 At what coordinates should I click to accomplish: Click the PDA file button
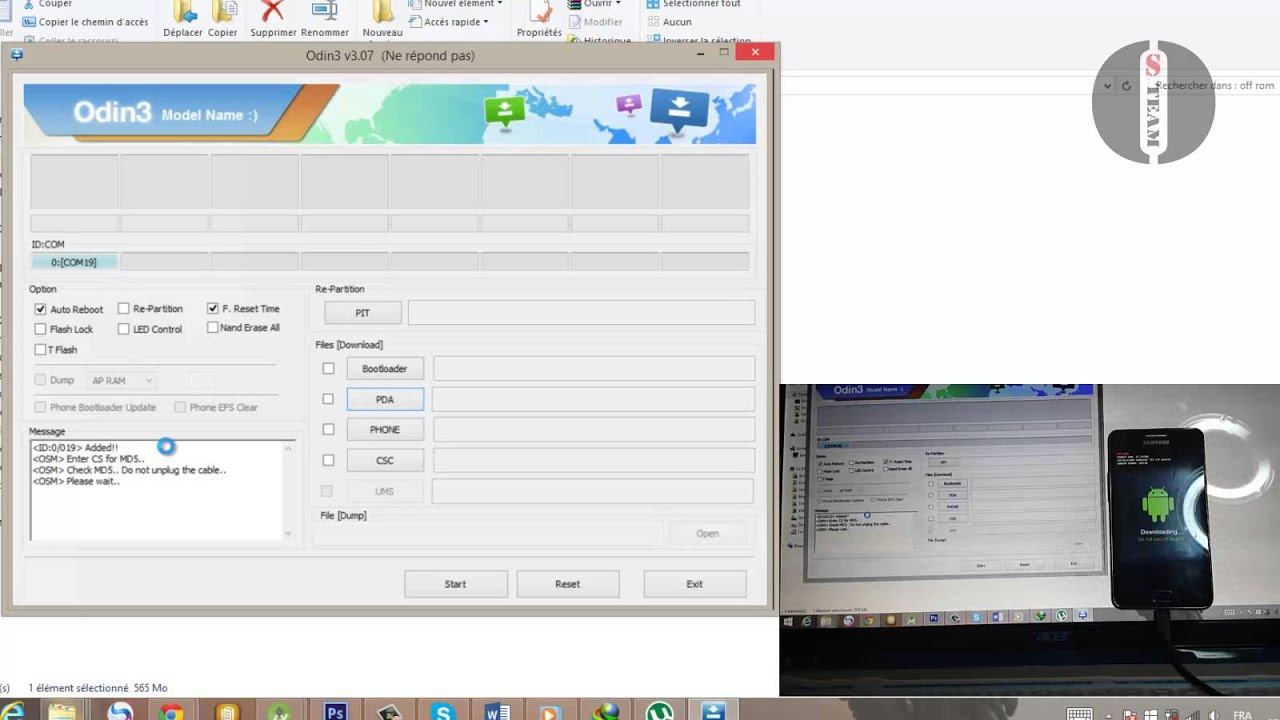(385, 399)
